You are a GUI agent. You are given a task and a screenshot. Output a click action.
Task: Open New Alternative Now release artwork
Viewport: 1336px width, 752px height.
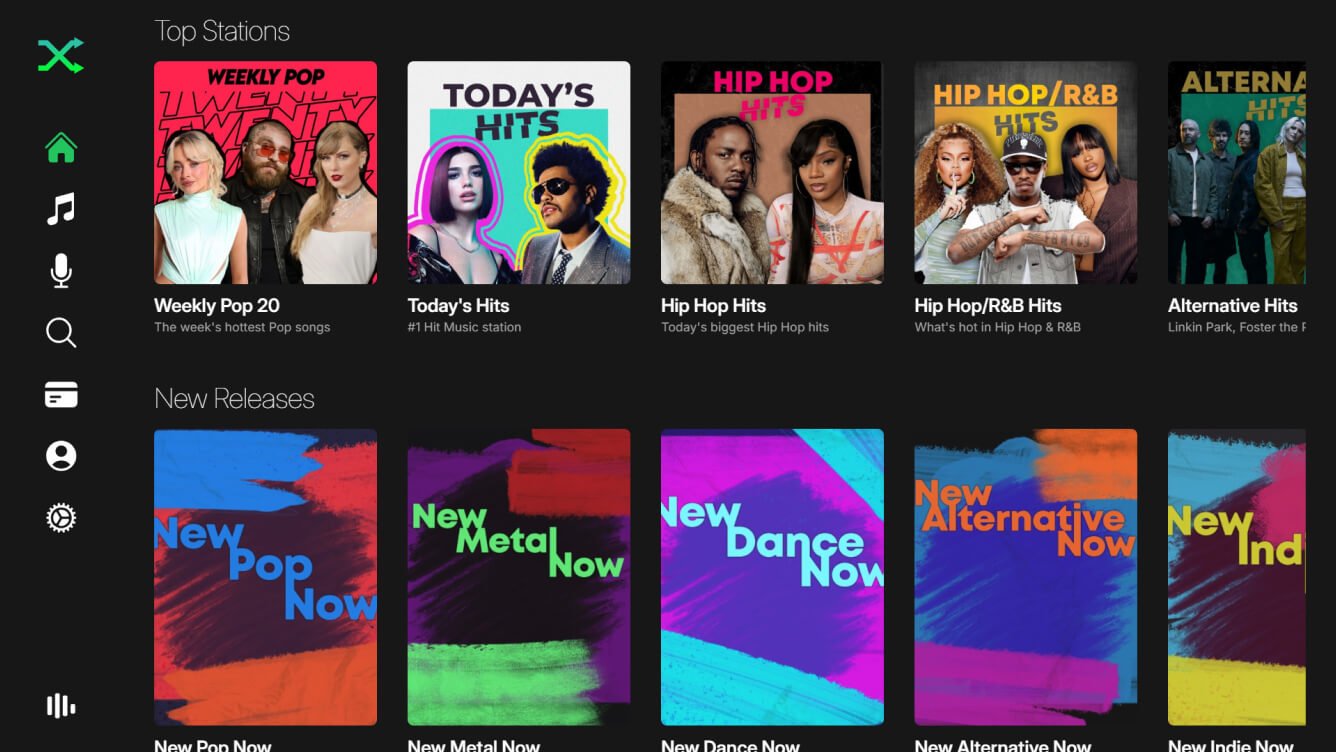[1025, 577]
